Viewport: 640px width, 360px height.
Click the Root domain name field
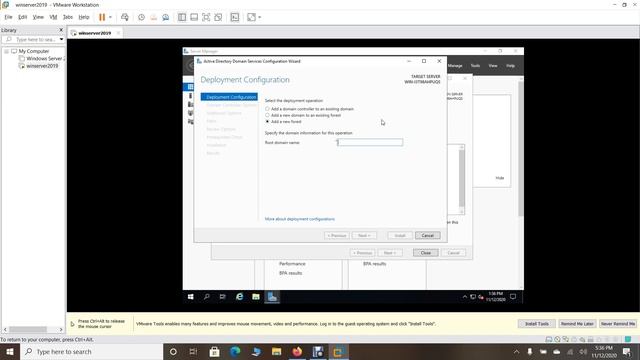[370, 142]
